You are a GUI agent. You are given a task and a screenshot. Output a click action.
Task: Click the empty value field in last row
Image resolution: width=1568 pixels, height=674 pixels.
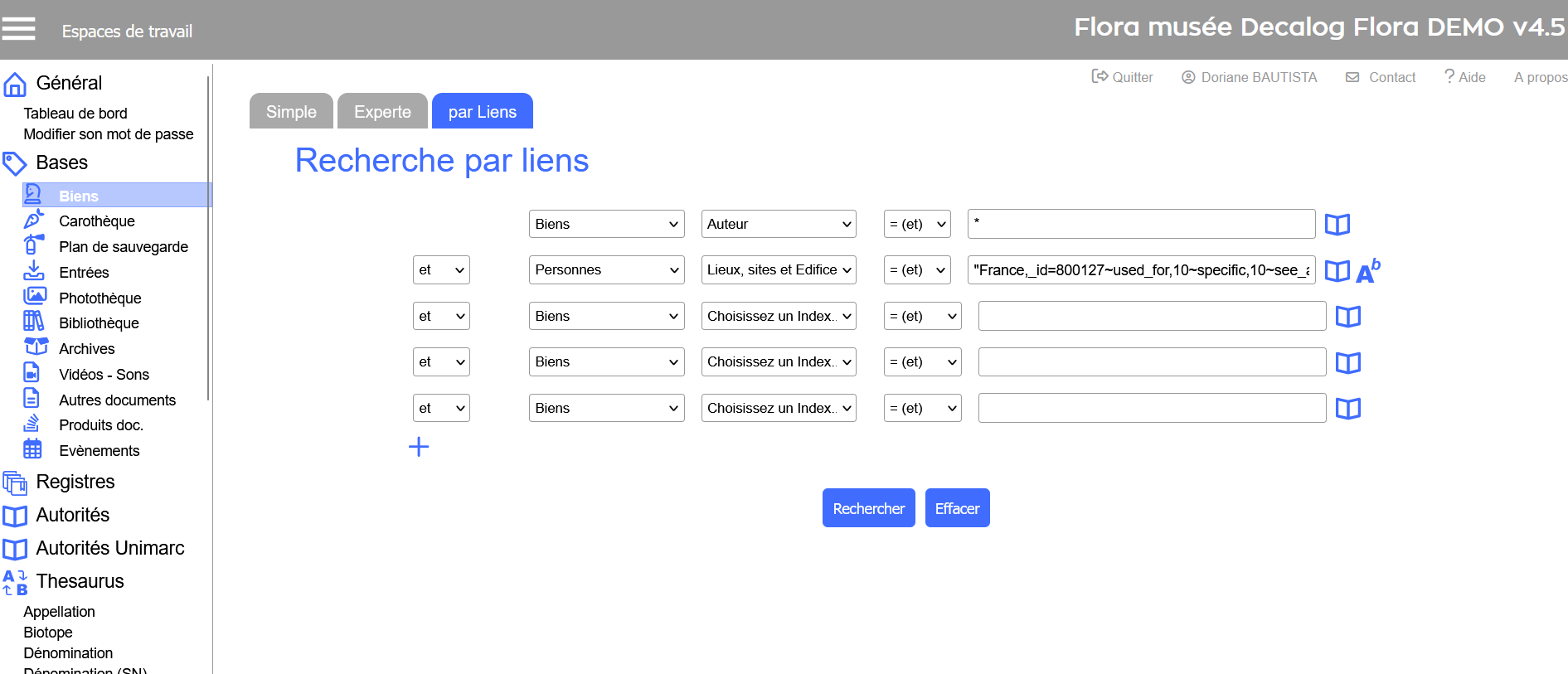pos(1152,408)
